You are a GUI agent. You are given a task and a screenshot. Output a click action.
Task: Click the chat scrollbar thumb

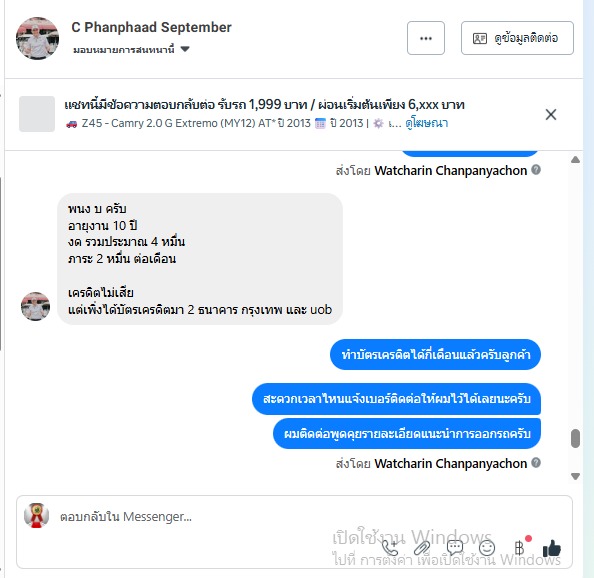pos(575,438)
